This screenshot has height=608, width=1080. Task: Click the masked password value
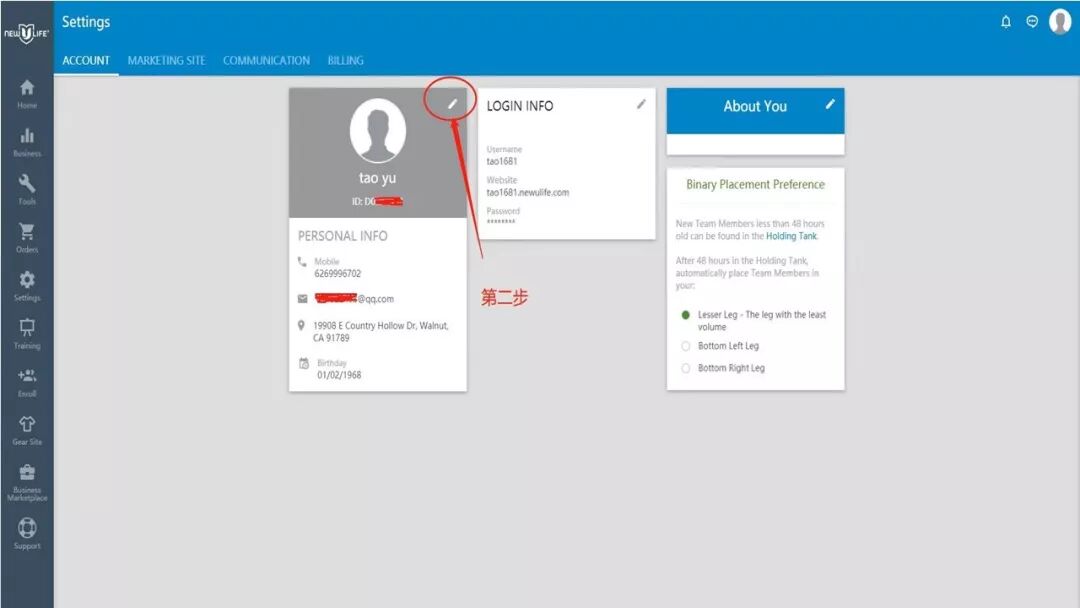[x=501, y=222]
